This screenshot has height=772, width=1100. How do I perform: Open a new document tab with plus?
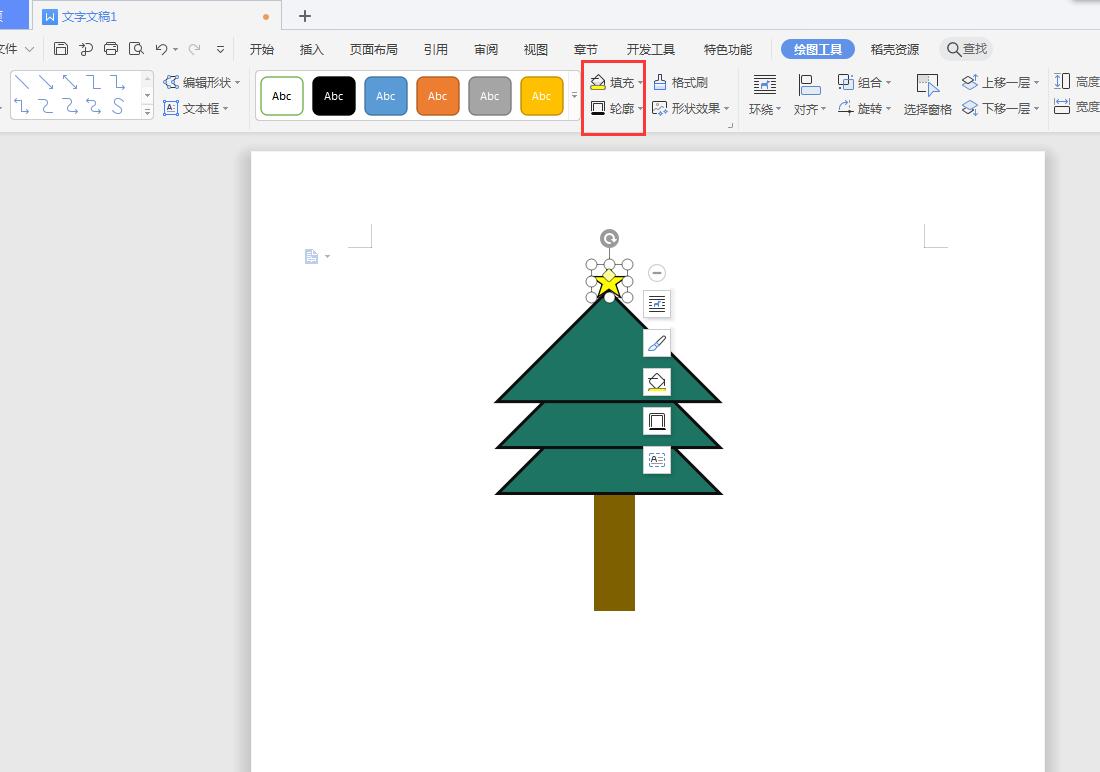click(305, 16)
